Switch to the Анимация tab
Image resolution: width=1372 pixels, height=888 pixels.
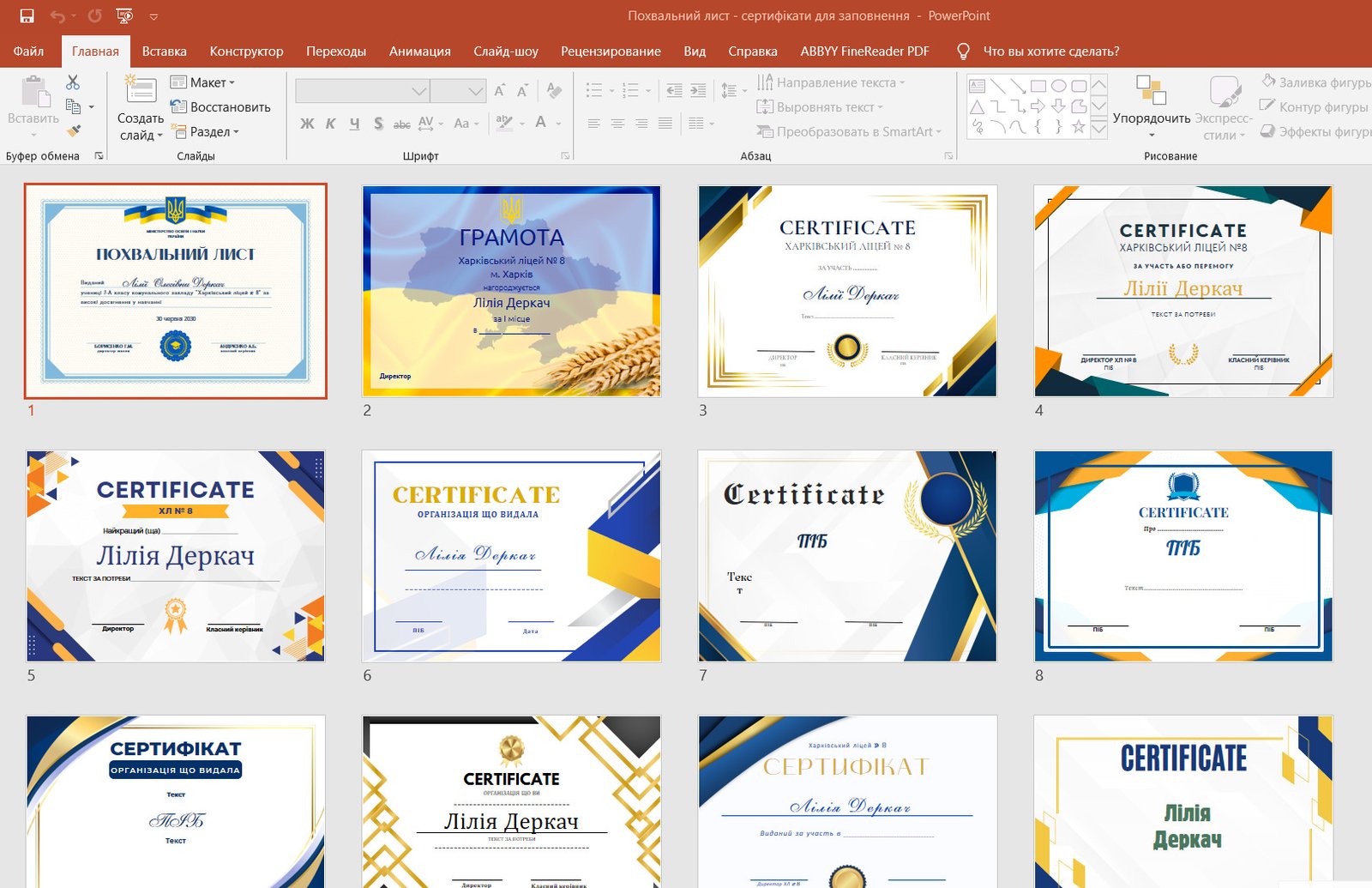click(419, 51)
